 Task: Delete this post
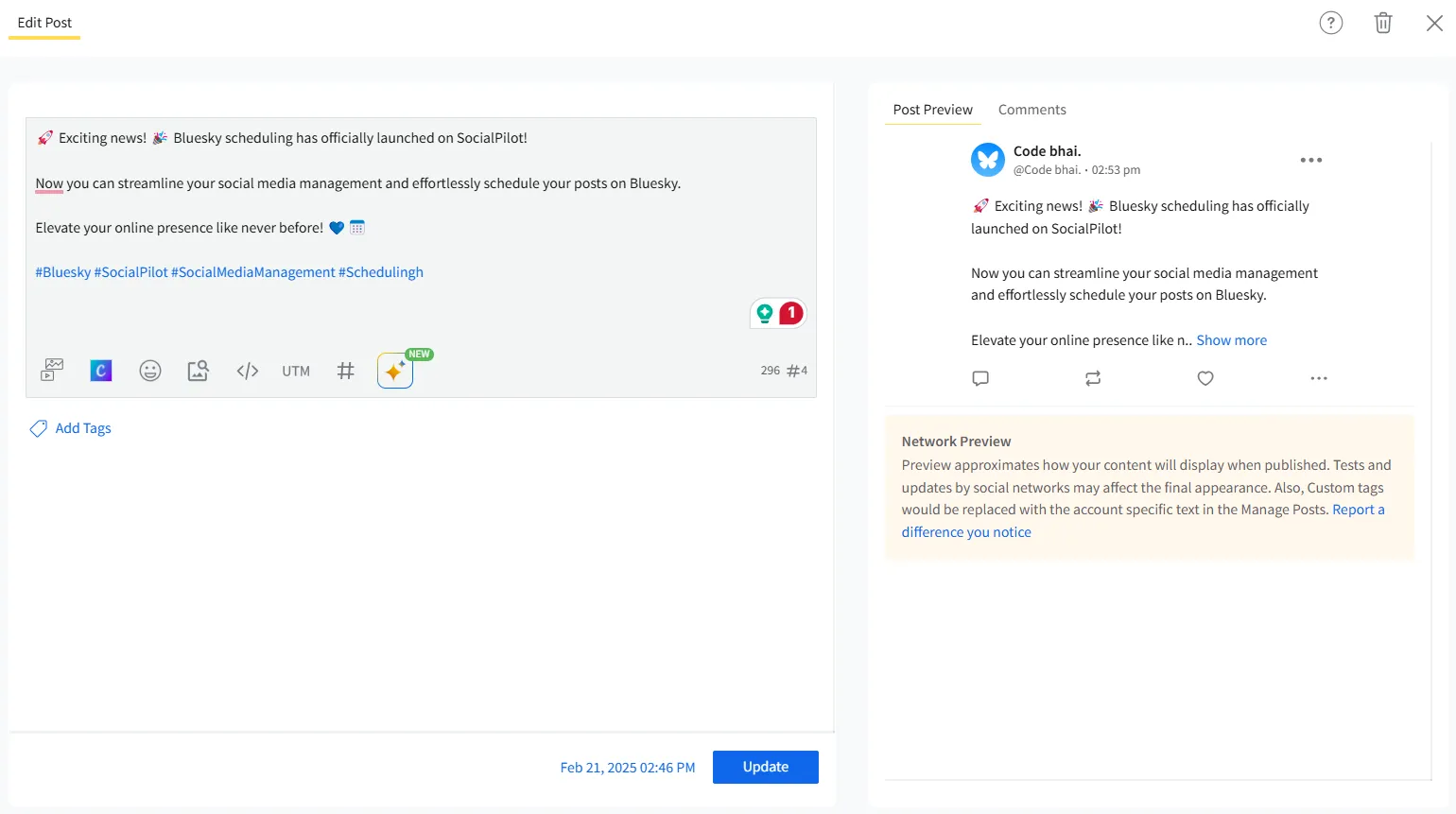point(1383,22)
